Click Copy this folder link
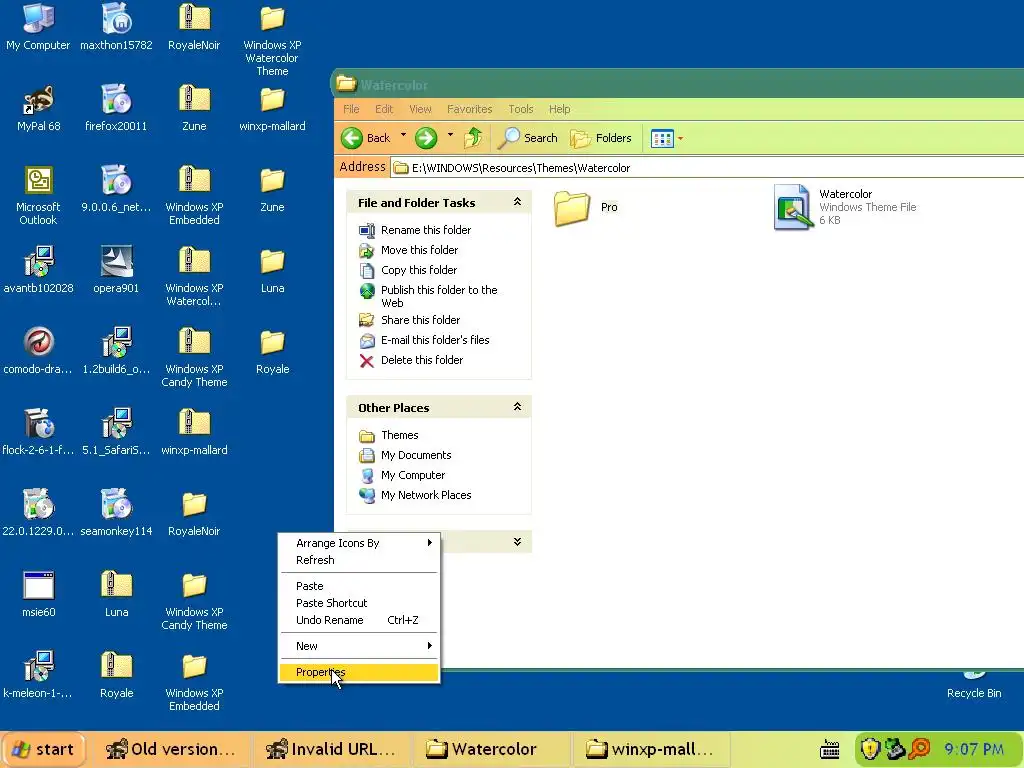The height and width of the screenshot is (768, 1024). pos(419,270)
